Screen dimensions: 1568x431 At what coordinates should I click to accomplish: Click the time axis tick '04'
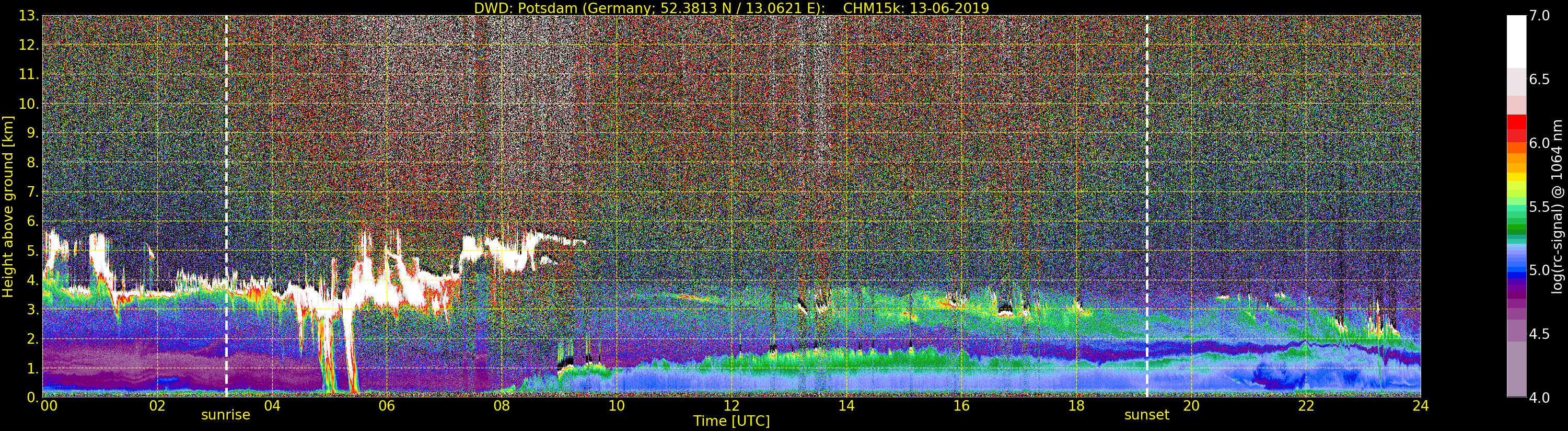tap(272, 406)
